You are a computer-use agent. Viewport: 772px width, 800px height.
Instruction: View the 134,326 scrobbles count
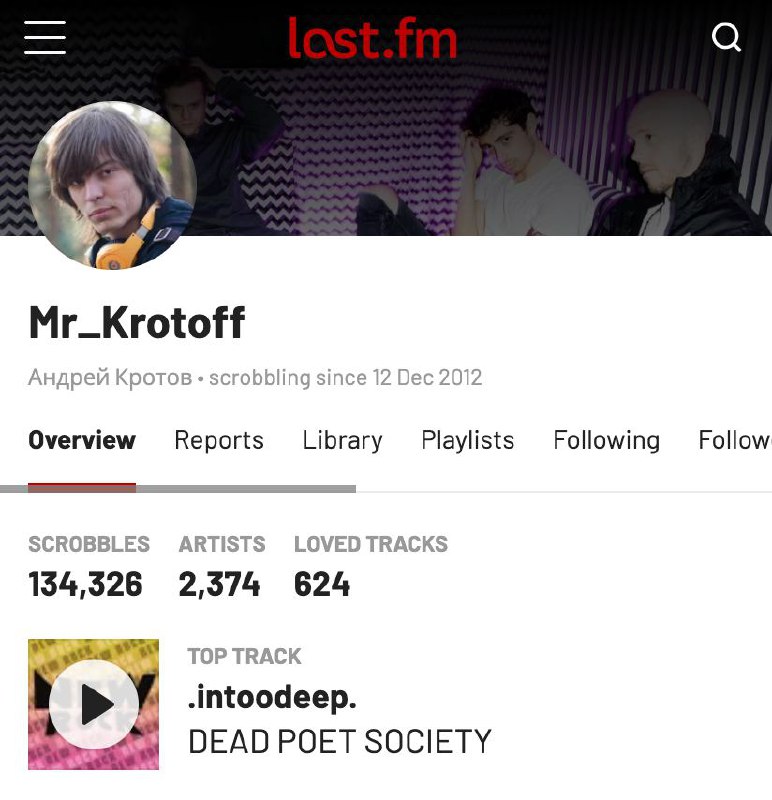[x=85, y=584]
